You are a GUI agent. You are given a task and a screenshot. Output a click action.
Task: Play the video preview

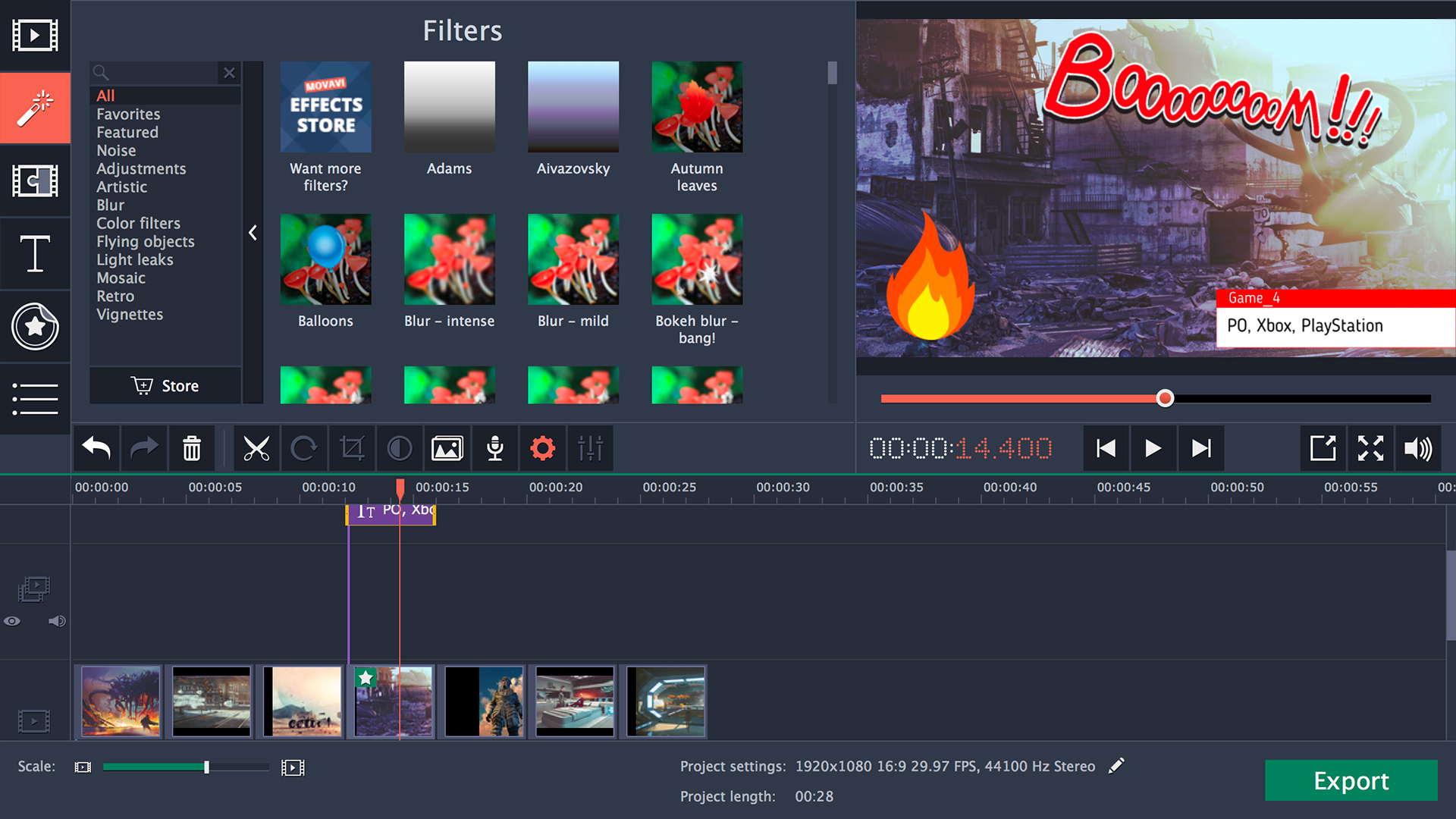1153,448
